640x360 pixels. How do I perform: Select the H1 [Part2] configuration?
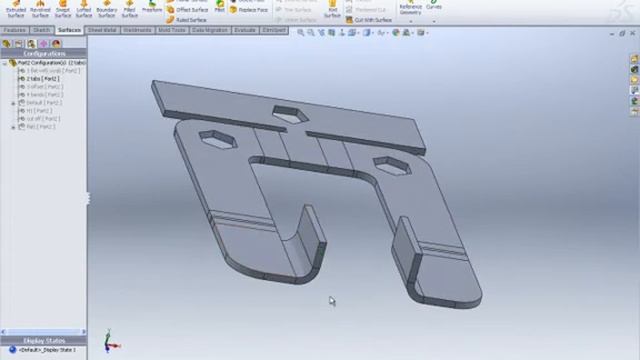36,111
